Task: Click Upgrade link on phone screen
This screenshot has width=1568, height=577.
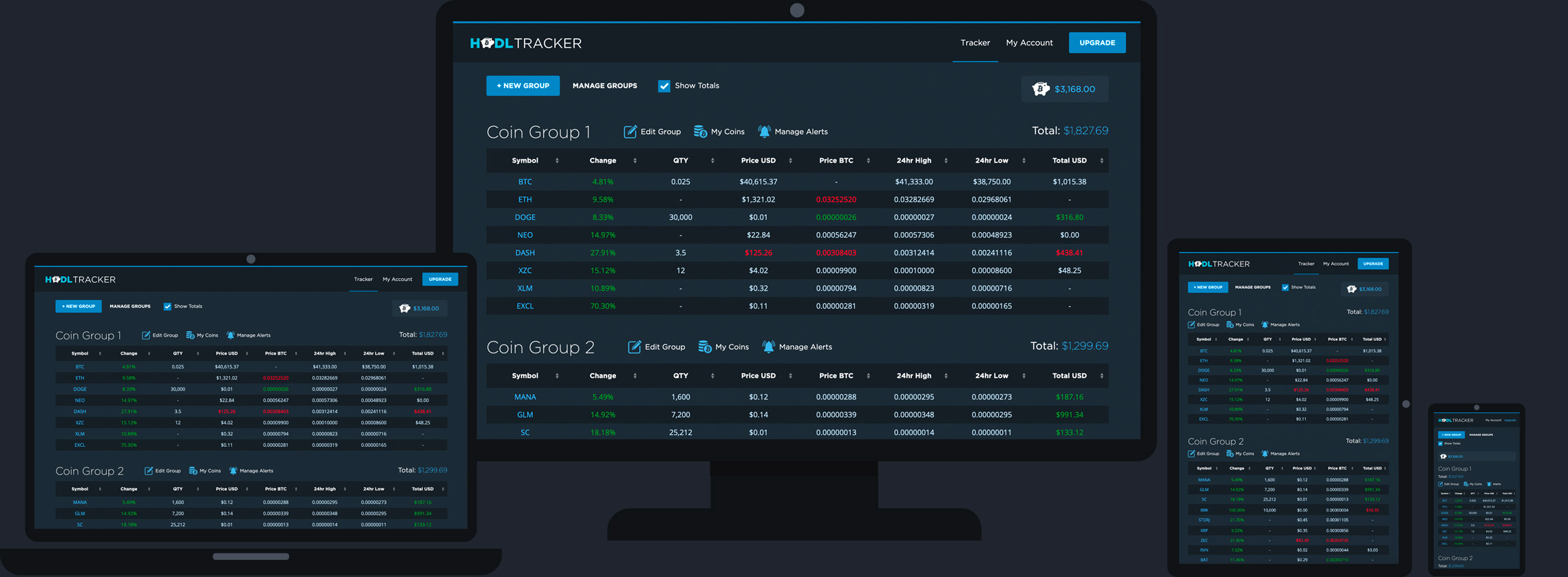Action: point(1510,420)
